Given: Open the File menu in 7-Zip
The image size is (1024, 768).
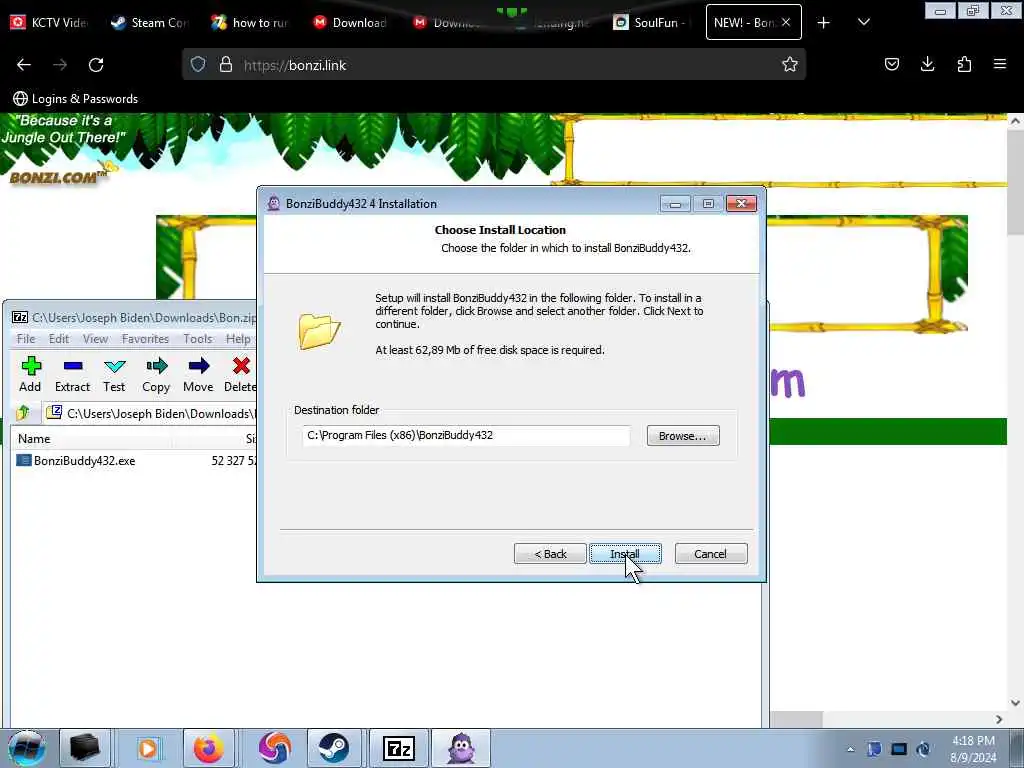Looking at the screenshot, I should tap(26, 338).
